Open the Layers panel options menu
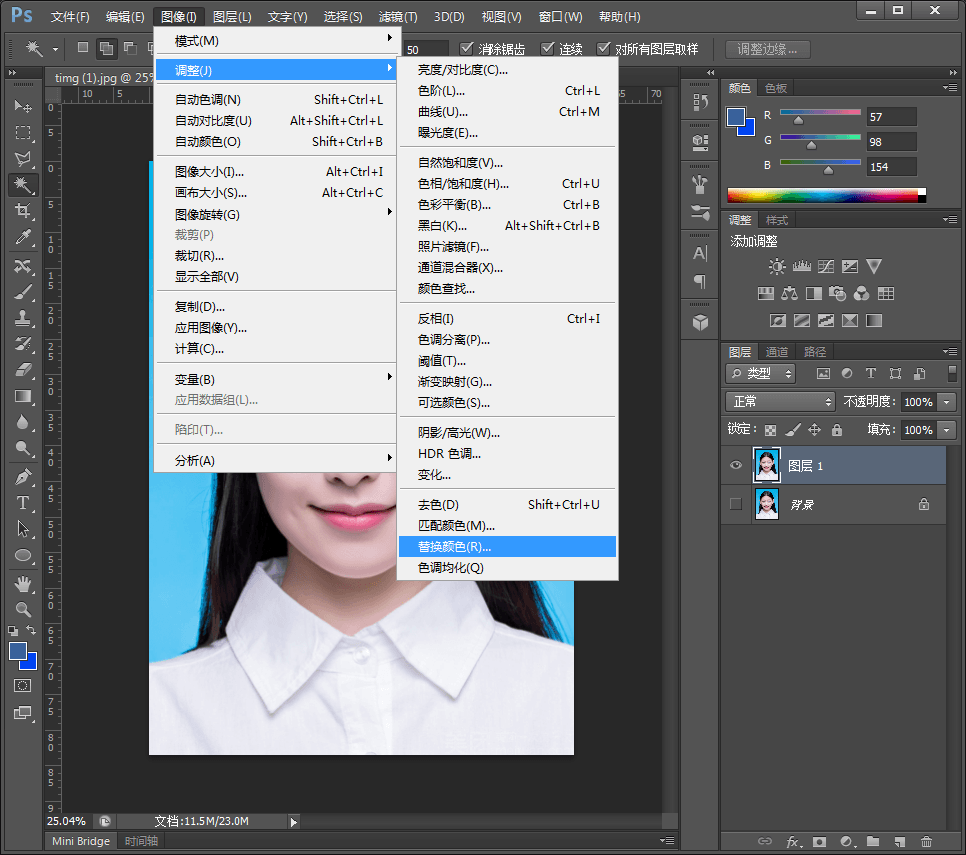The image size is (966, 855). 949,352
